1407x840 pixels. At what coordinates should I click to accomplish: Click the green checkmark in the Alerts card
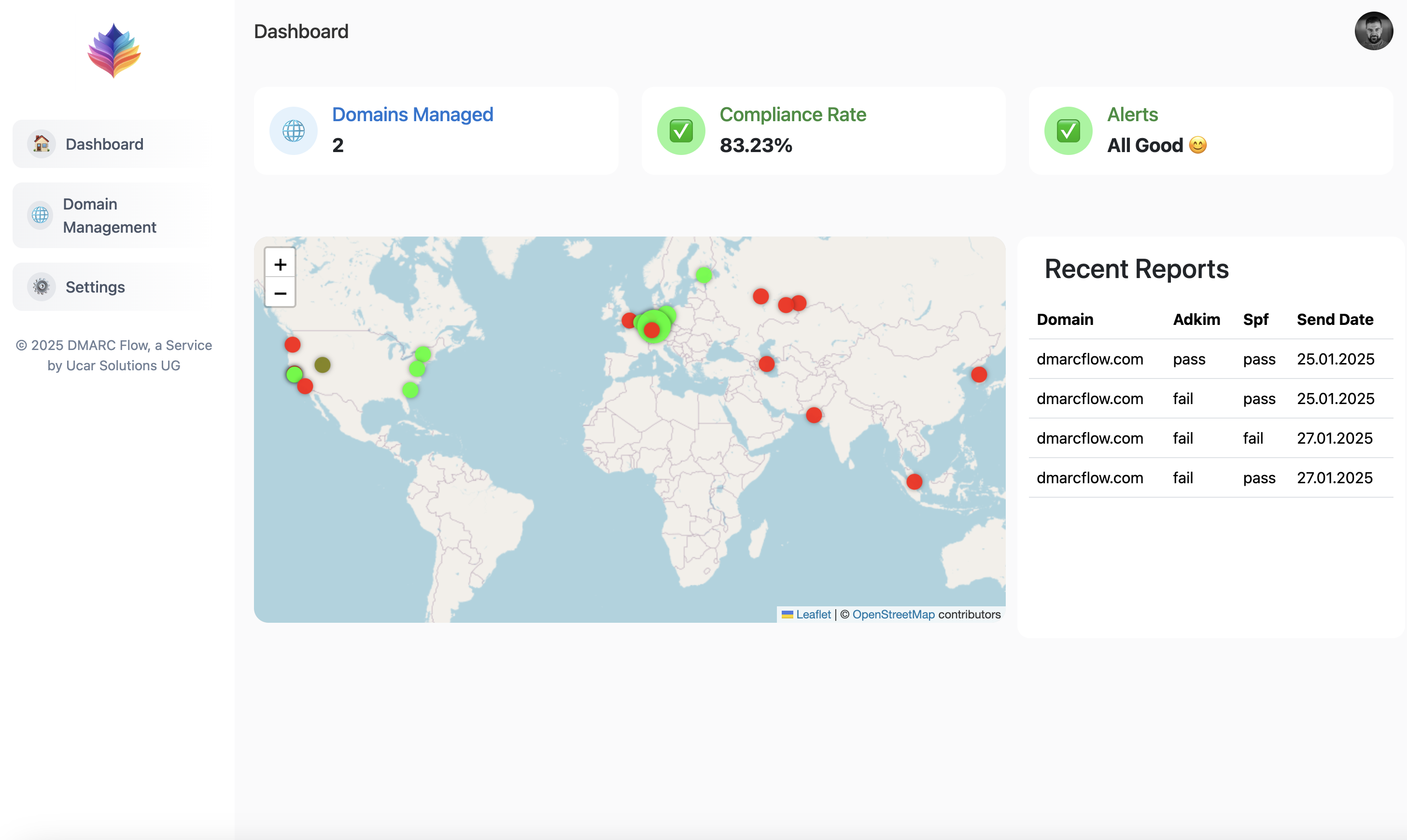click(x=1068, y=131)
